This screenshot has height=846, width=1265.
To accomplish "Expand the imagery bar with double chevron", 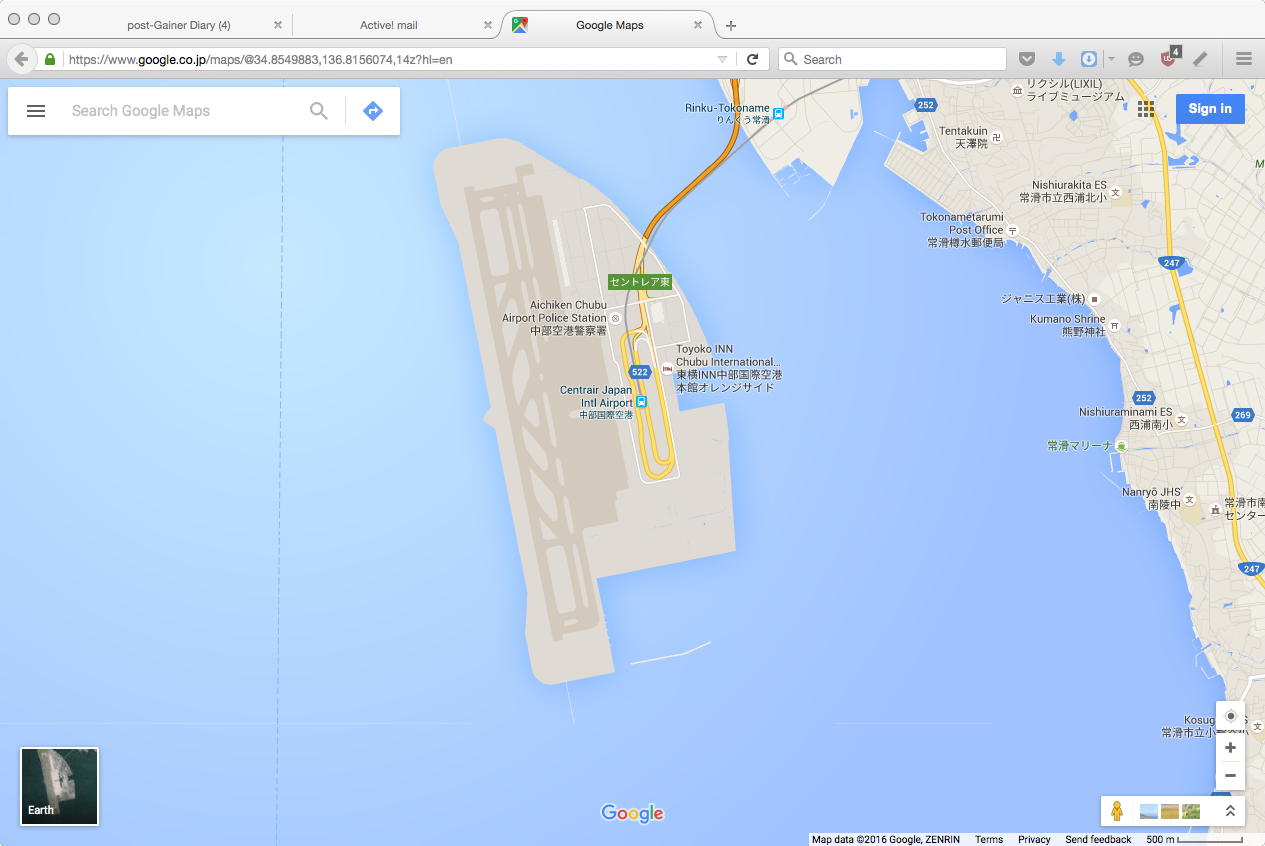I will [x=1230, y=811].
